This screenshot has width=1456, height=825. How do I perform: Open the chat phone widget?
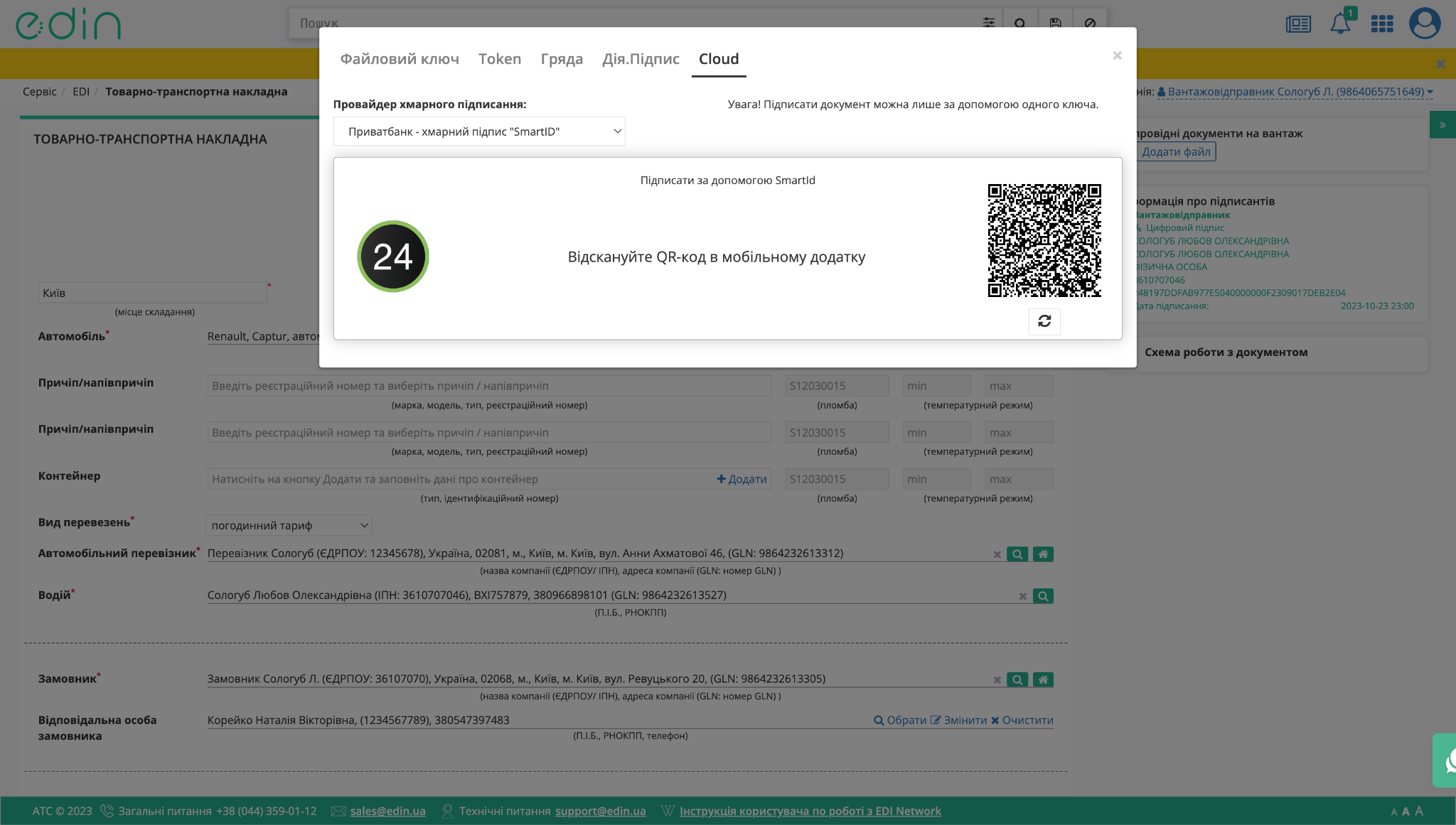[x=1445, y=760]
